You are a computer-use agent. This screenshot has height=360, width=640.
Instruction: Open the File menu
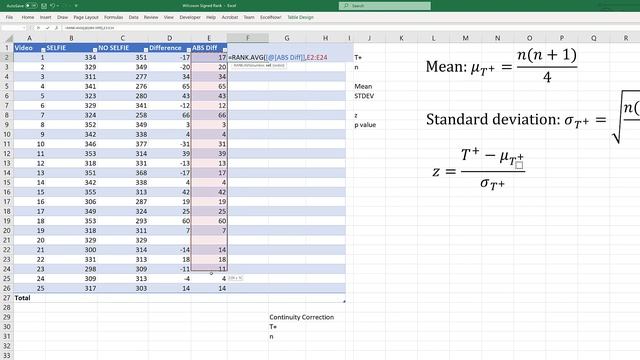9,17
